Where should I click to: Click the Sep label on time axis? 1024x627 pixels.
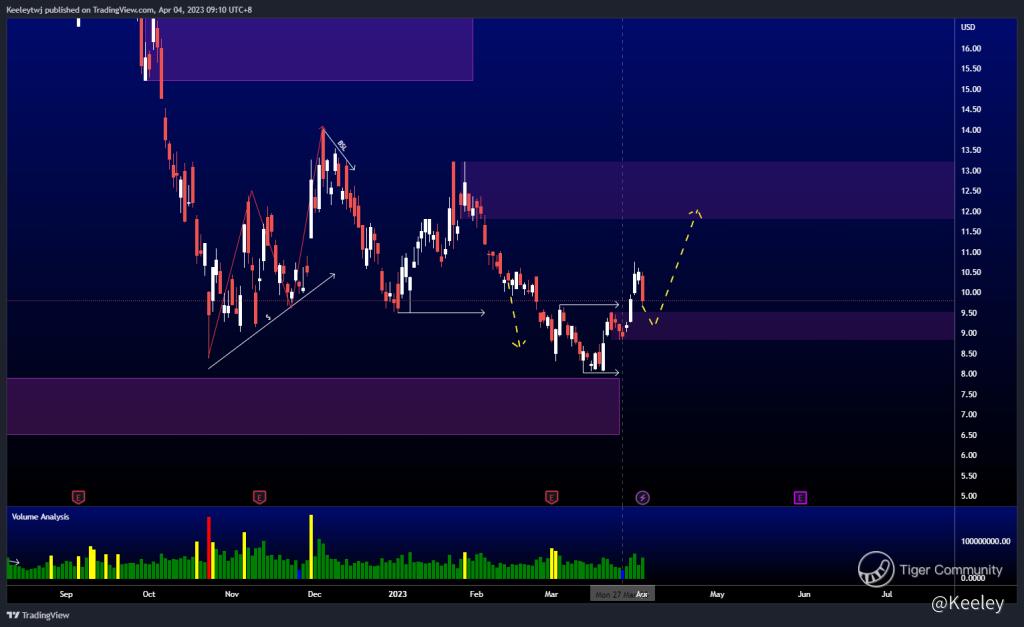[66, 594]
